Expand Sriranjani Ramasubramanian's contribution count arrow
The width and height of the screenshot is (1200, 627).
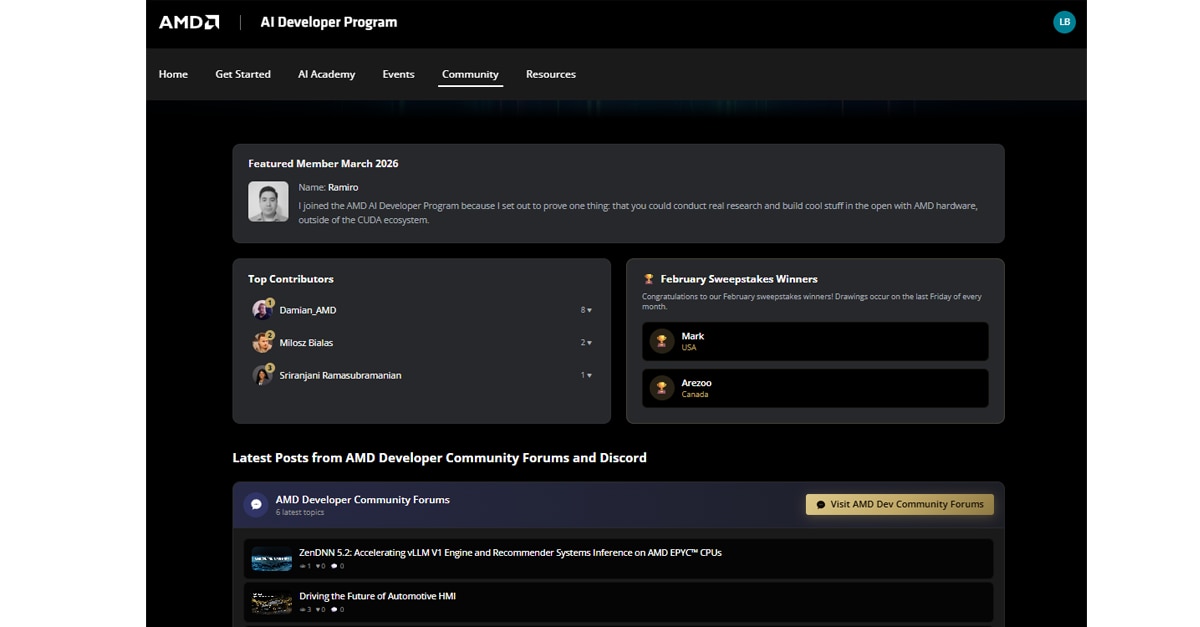[x=587, y=375]
